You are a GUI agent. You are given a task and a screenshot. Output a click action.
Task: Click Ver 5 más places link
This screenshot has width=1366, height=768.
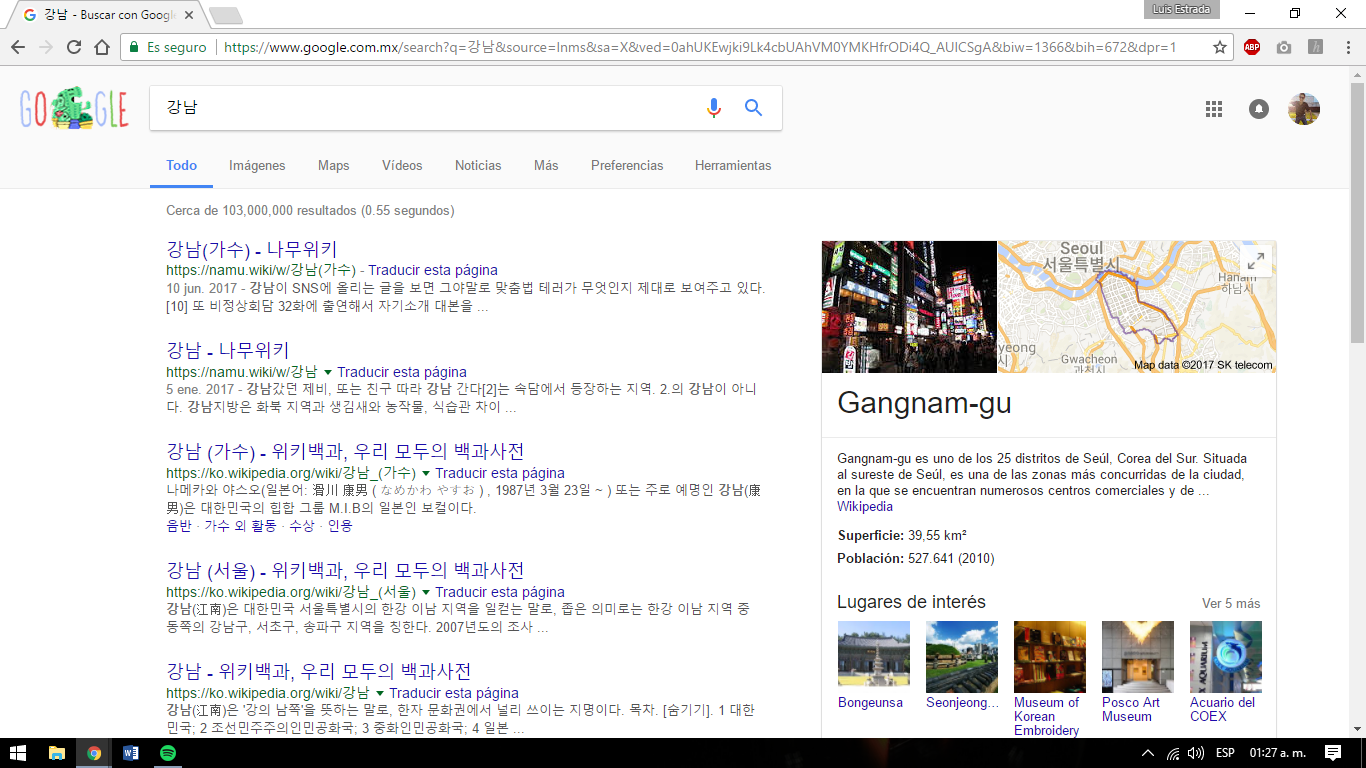1231,603
